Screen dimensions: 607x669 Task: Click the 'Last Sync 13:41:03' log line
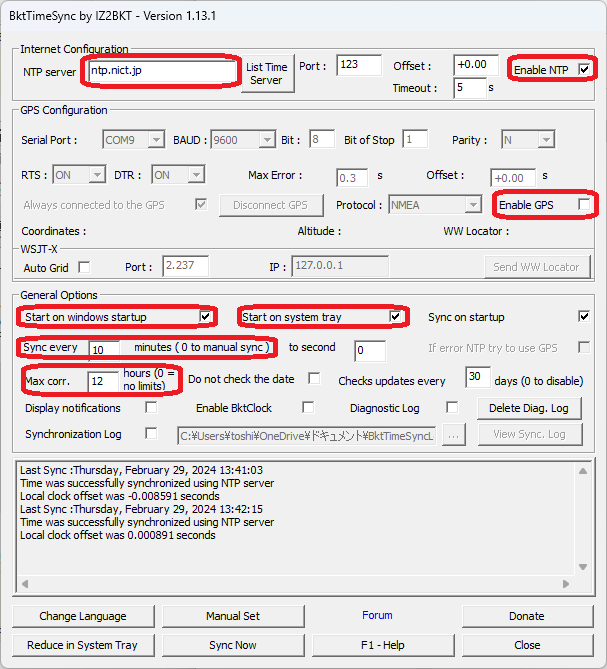(141, 470)
